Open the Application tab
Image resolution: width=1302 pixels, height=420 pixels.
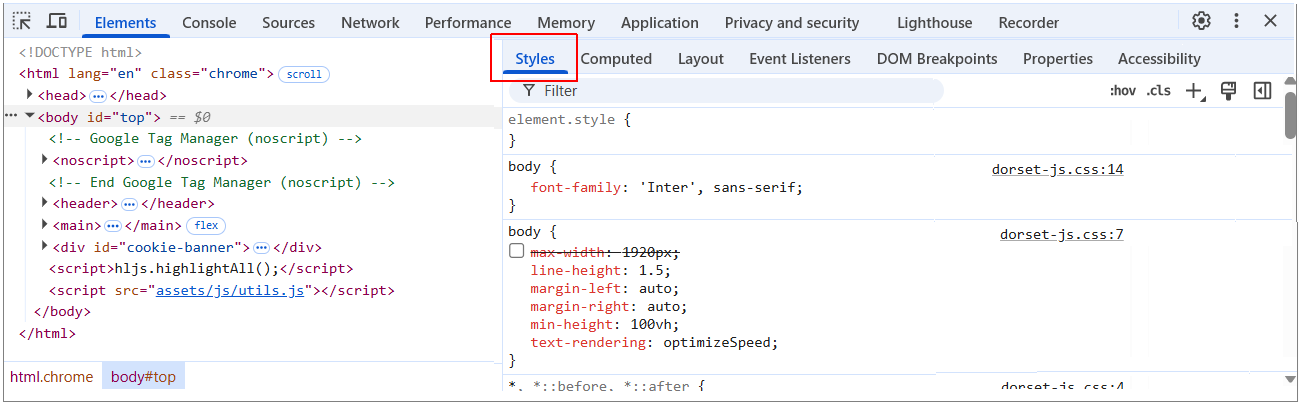point(660,23)
